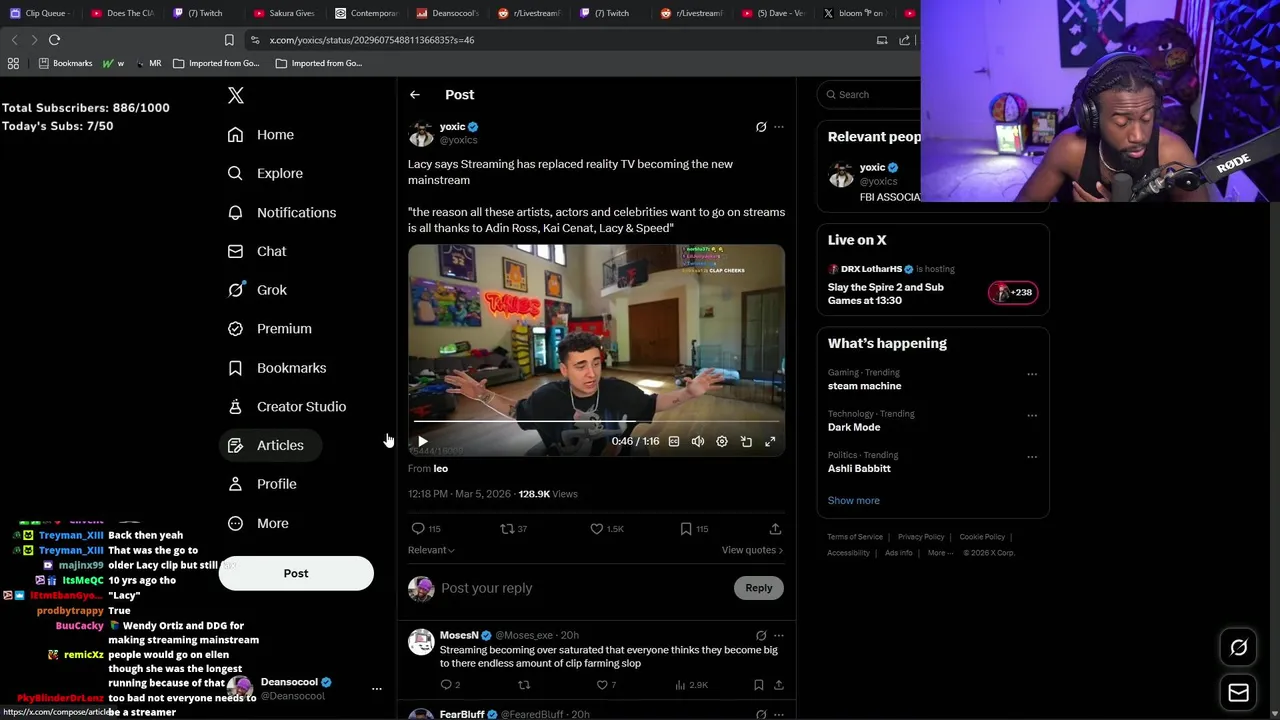Repost MosesN's comment

click(x=523, y=685)
